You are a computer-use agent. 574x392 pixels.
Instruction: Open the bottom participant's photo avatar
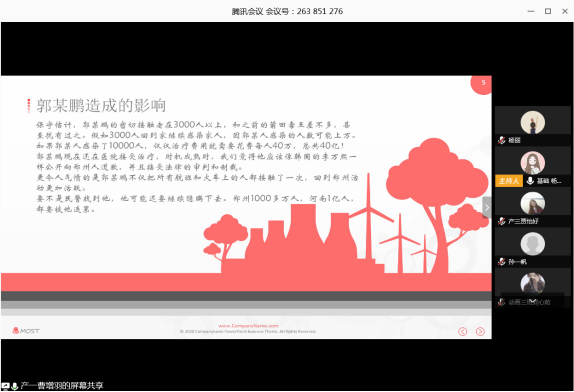(533, 283)
